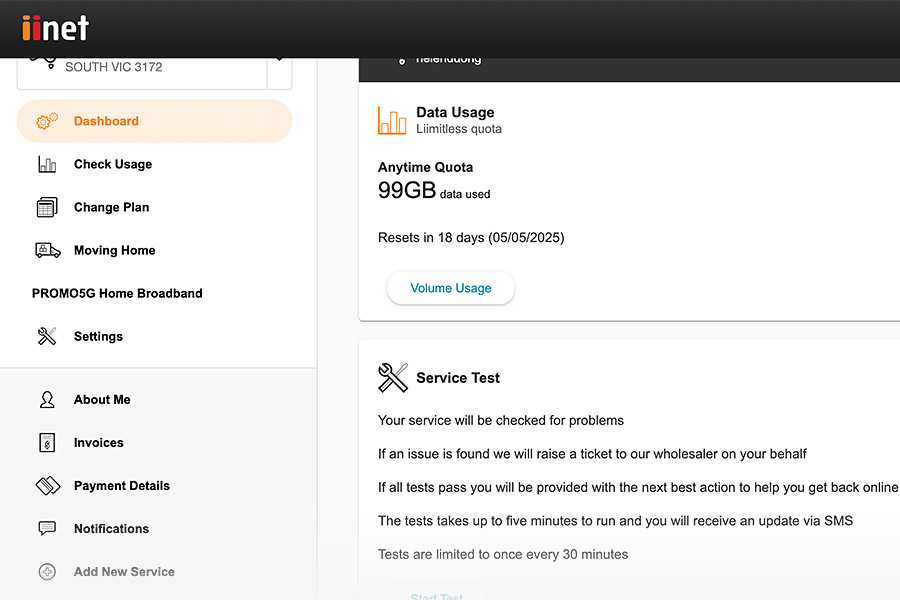This screenshot has height=600, width=900.
Task: Select the Invoices receipt icon
Action: tap(47, 442)
